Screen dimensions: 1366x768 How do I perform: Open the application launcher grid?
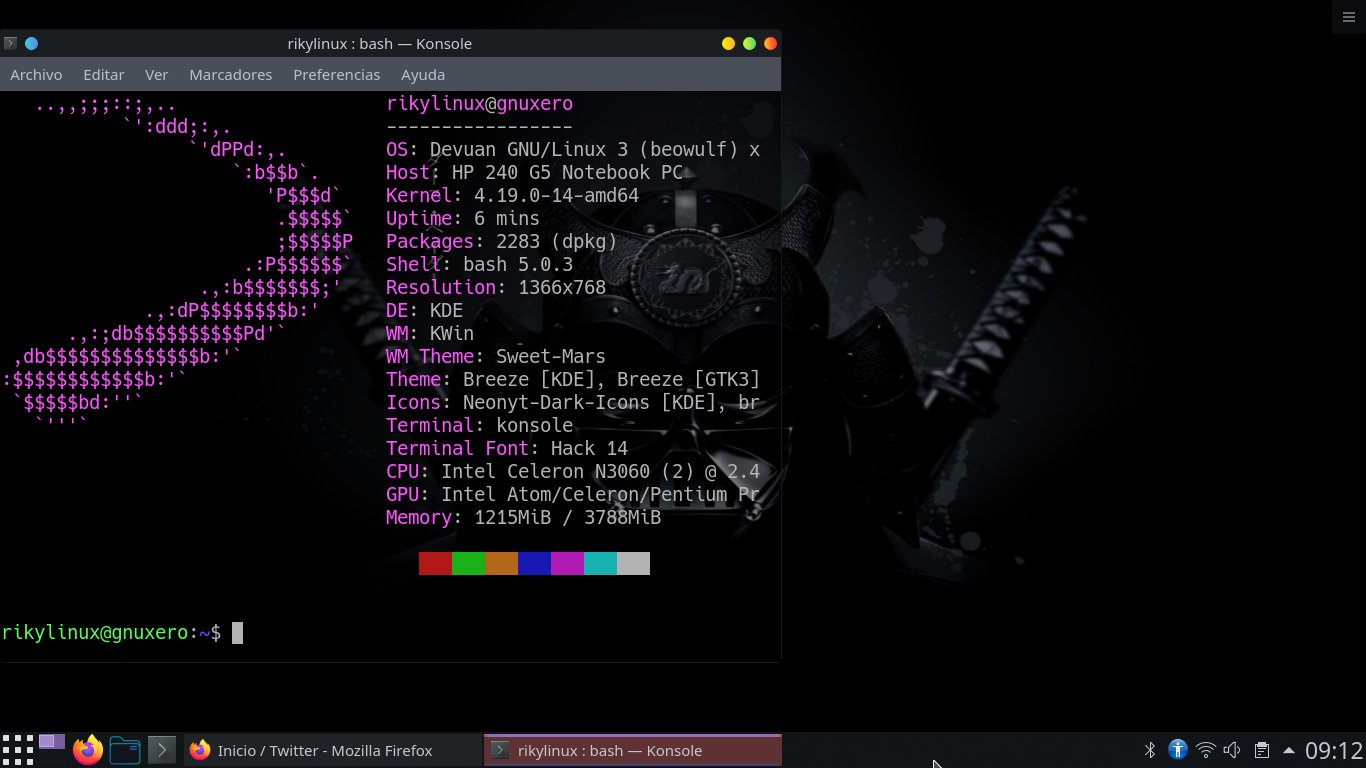point(18,749)
